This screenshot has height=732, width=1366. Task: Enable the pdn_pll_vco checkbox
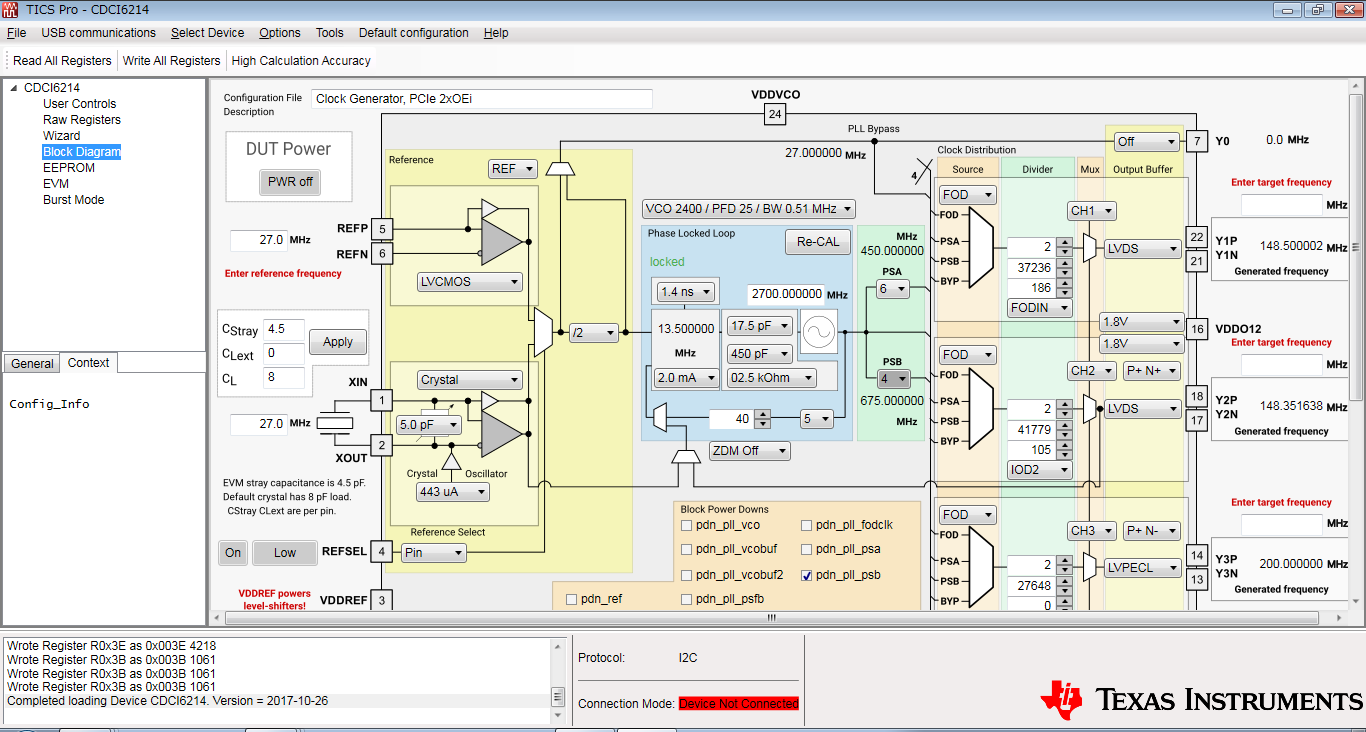[687, 525]
